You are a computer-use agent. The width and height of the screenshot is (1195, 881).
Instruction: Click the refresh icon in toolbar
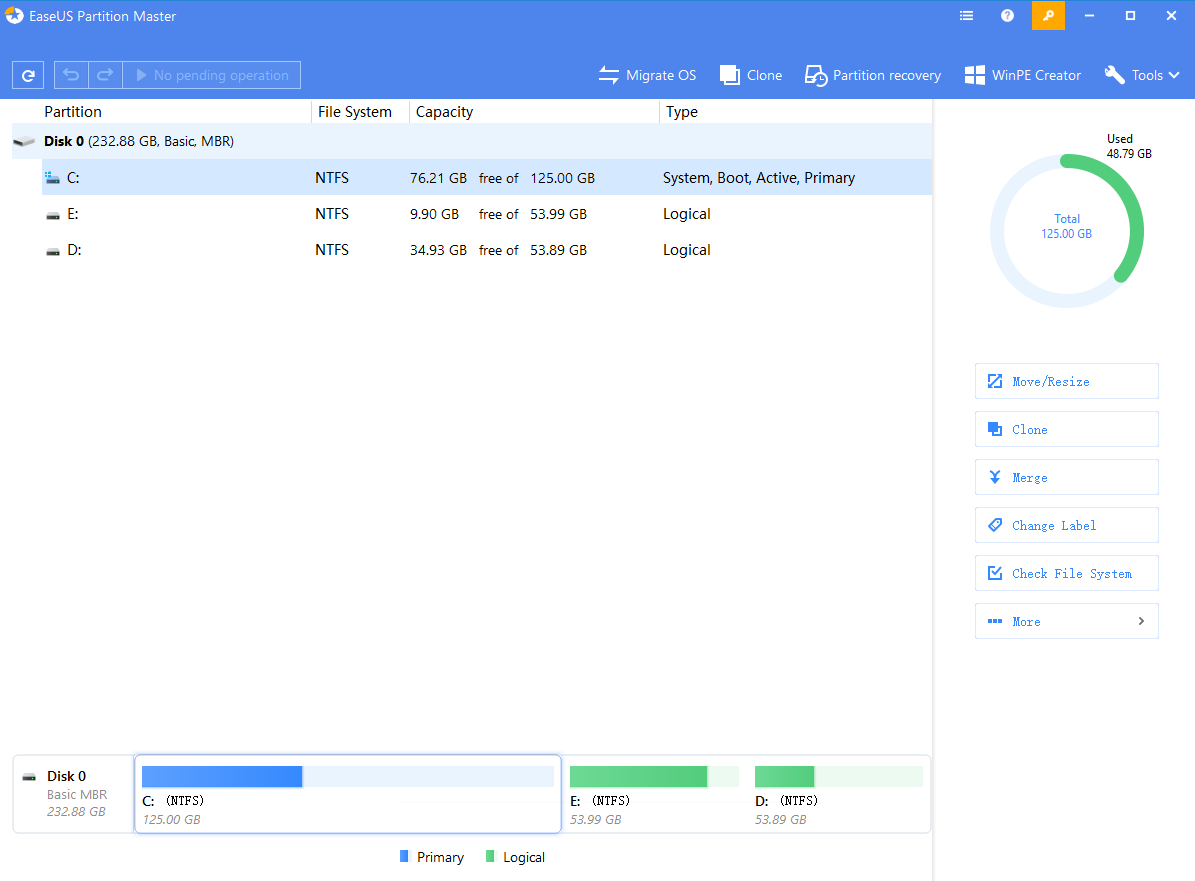(x=28, y=75)
